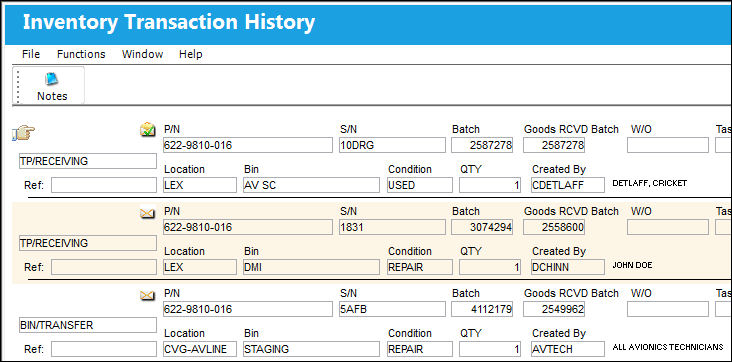Click S/N field containing 5AFB
732x362 pixels.
pyautogui.click(x=393, y=309)
